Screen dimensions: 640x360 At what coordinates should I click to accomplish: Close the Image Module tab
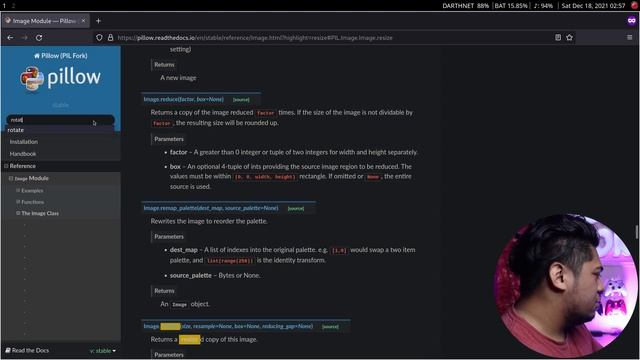pyautogui.click(x=83, y=20)
